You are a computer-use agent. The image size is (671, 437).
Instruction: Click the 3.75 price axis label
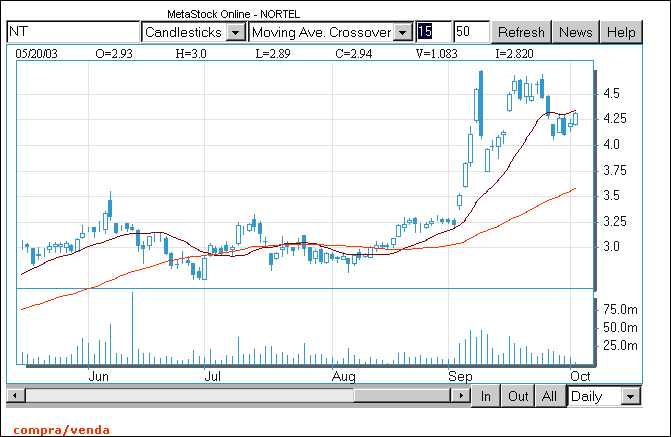[615, 171]
